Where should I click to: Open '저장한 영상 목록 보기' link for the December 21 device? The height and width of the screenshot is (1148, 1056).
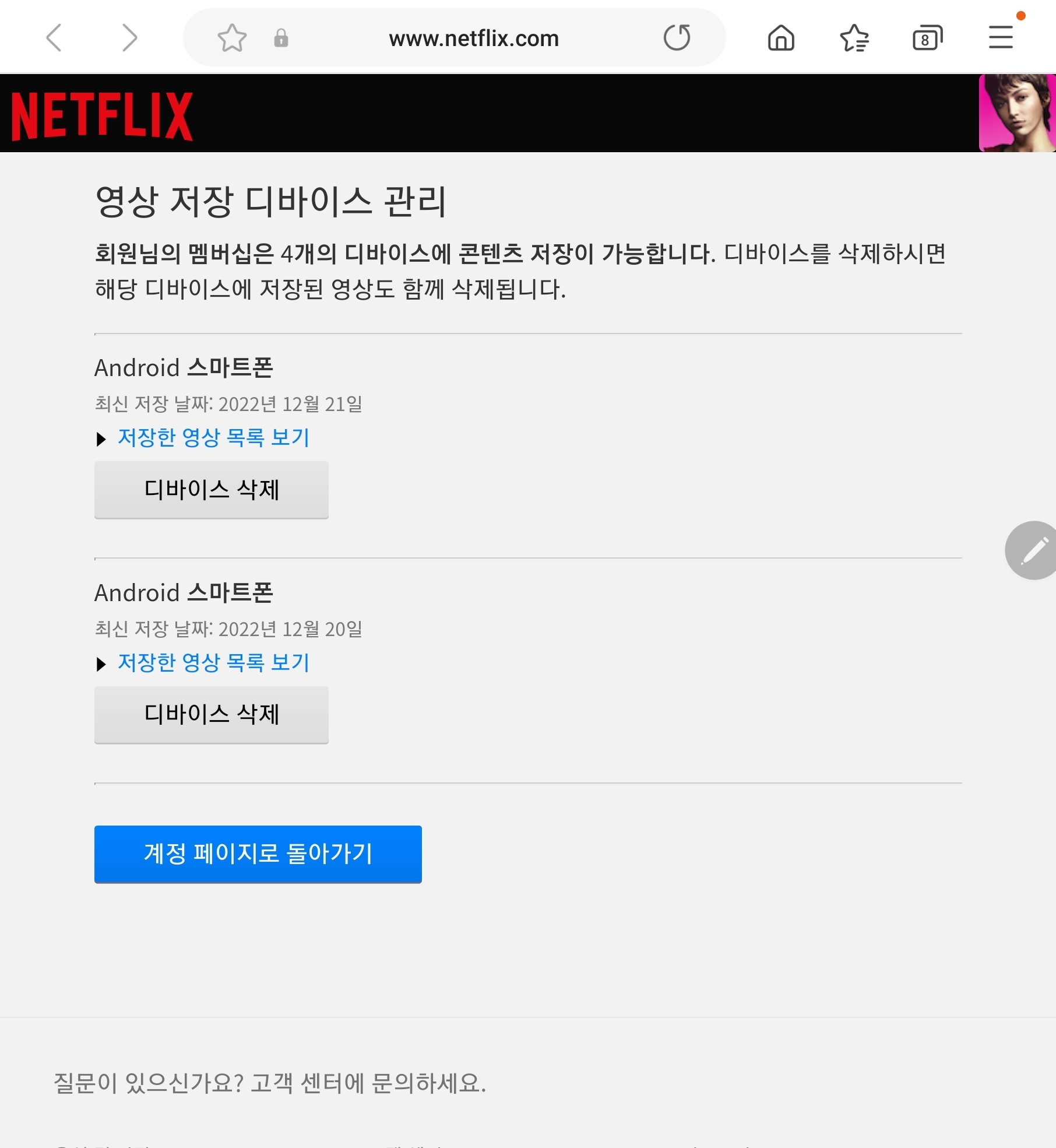coord(214,437)
